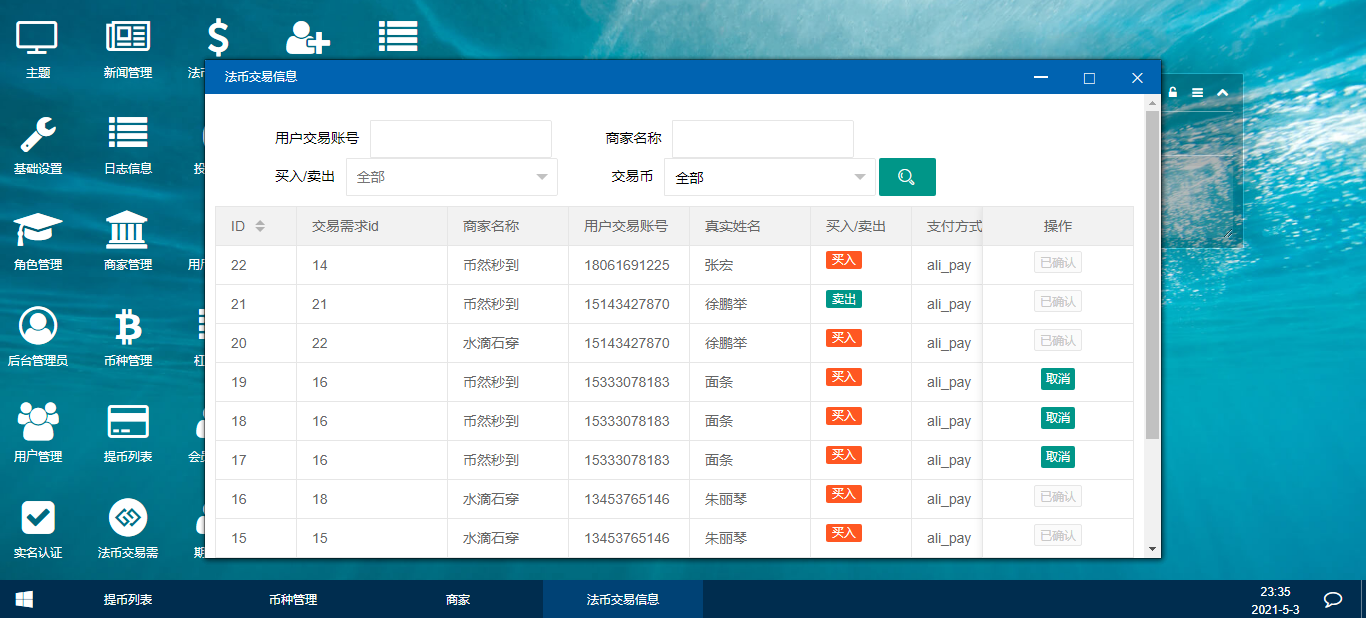
Task: Expand the 买入/卖出 dropdown
Action: pos(452,177)
